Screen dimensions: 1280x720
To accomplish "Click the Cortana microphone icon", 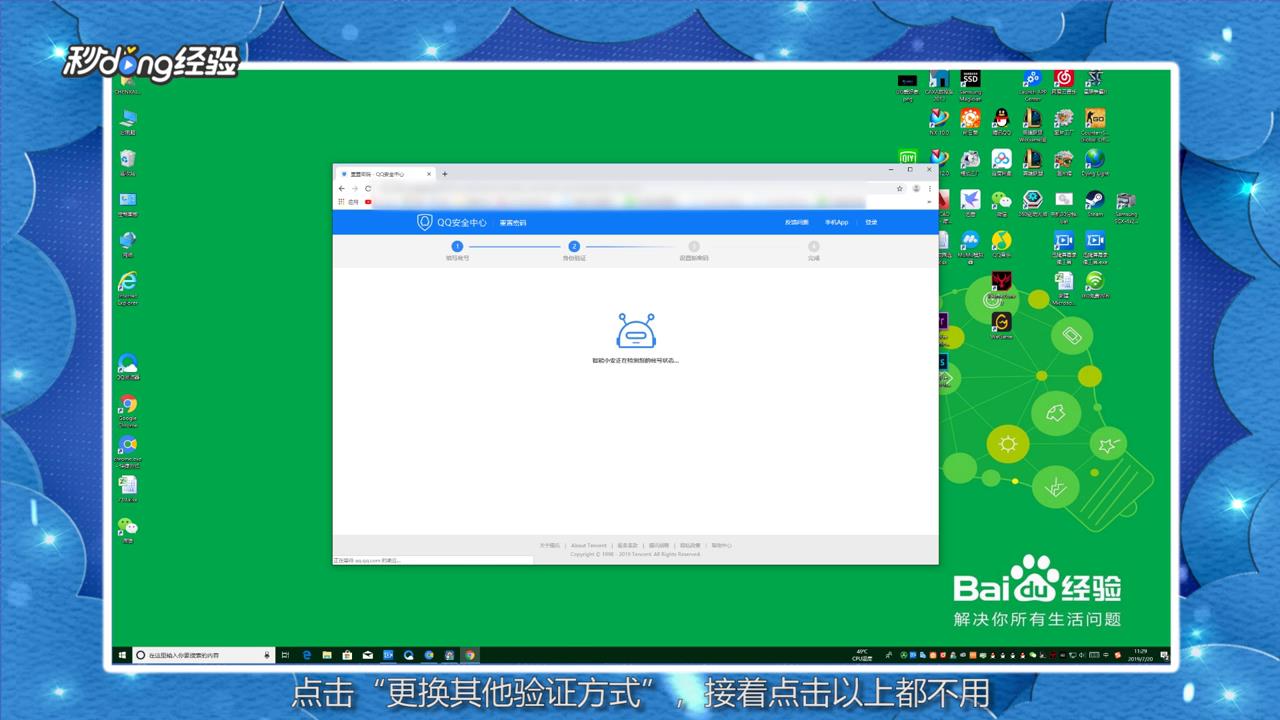I will (x=267, y=655).
